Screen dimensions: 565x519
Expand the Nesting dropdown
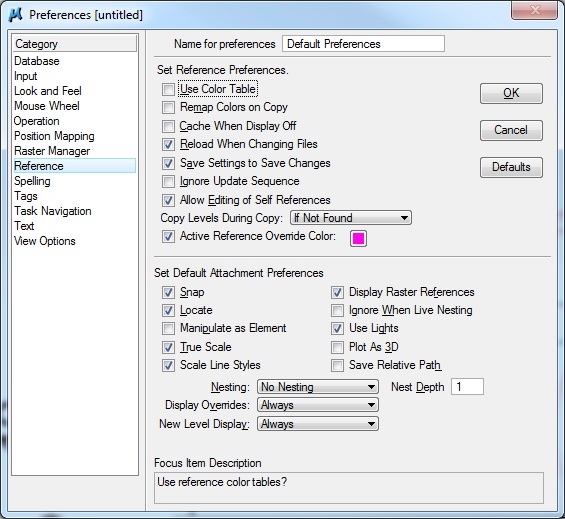point(318,387)
